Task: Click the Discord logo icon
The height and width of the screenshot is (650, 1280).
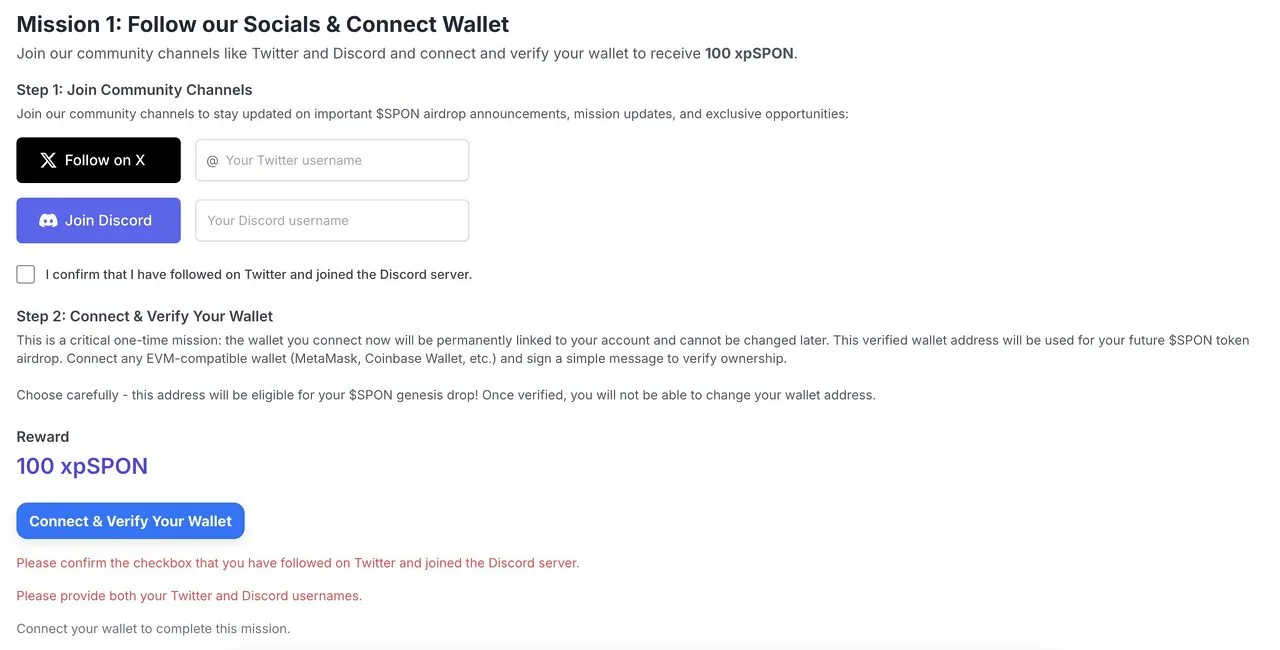Action: [48, 221]
